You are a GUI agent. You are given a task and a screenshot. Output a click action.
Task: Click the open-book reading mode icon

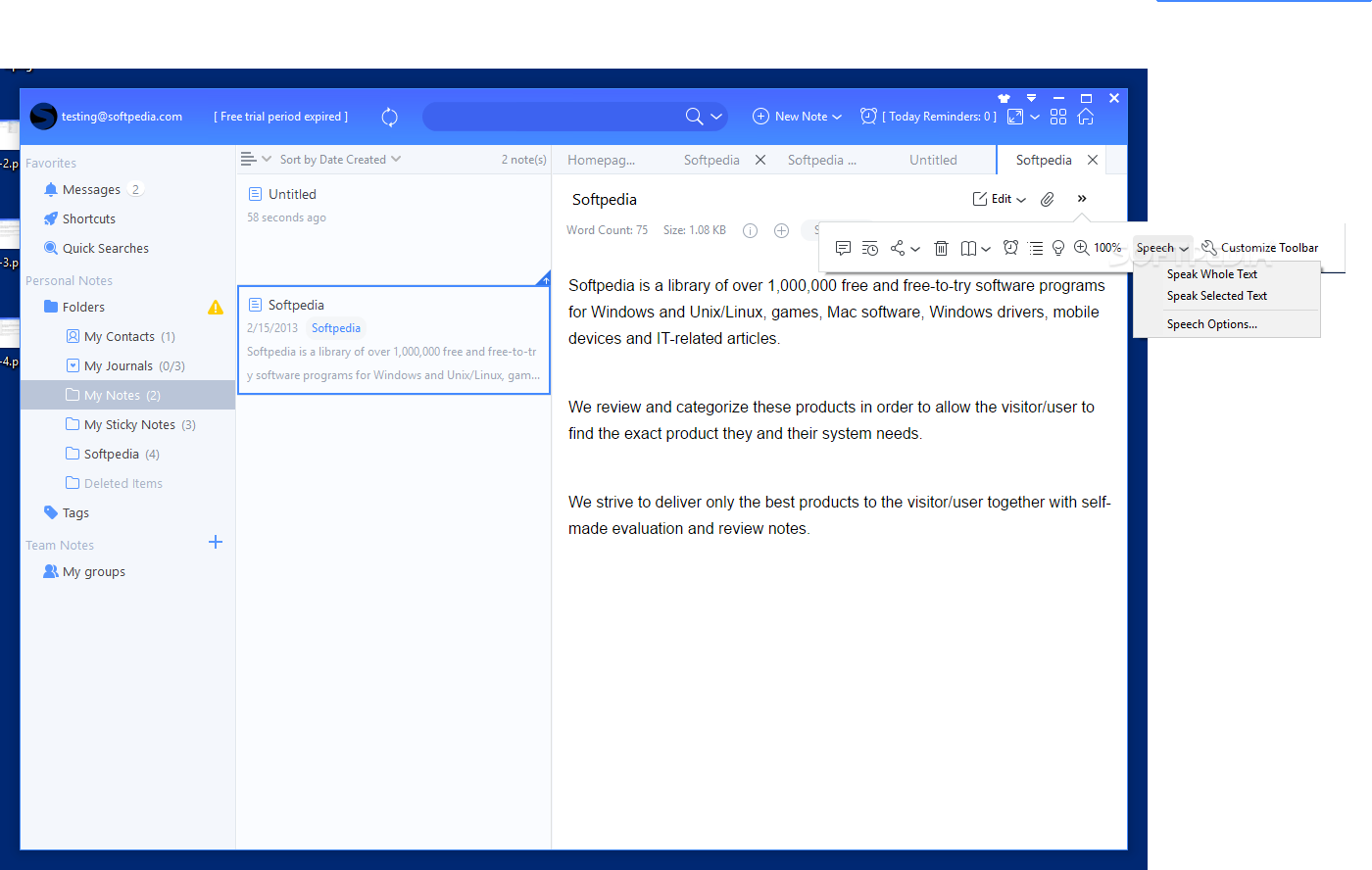pyautogui.click(x=968, y=248)
